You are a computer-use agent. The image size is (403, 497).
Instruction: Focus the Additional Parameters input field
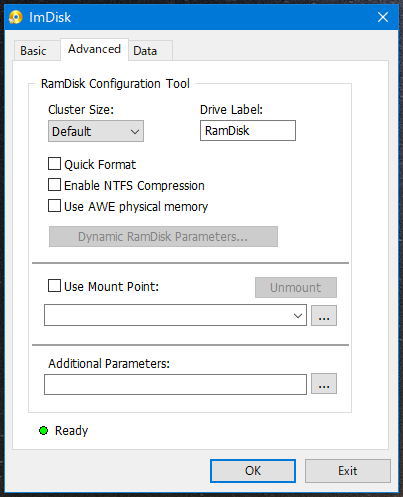point(175,384)
